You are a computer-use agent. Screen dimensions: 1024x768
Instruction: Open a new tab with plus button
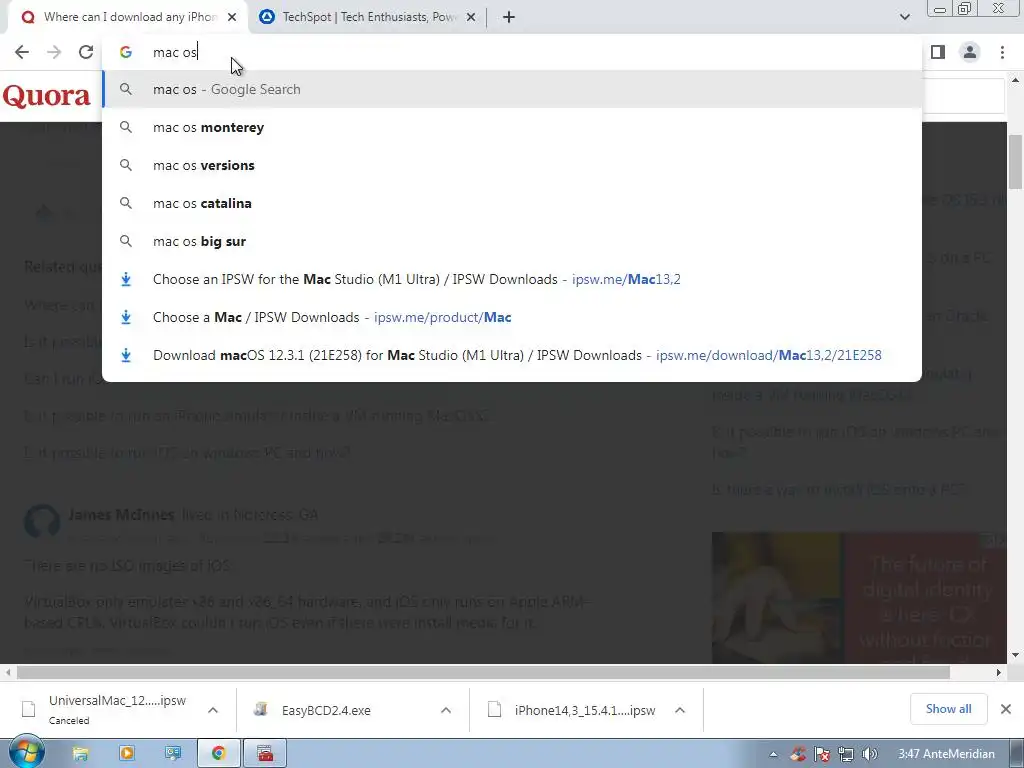[x=509, y=17]
